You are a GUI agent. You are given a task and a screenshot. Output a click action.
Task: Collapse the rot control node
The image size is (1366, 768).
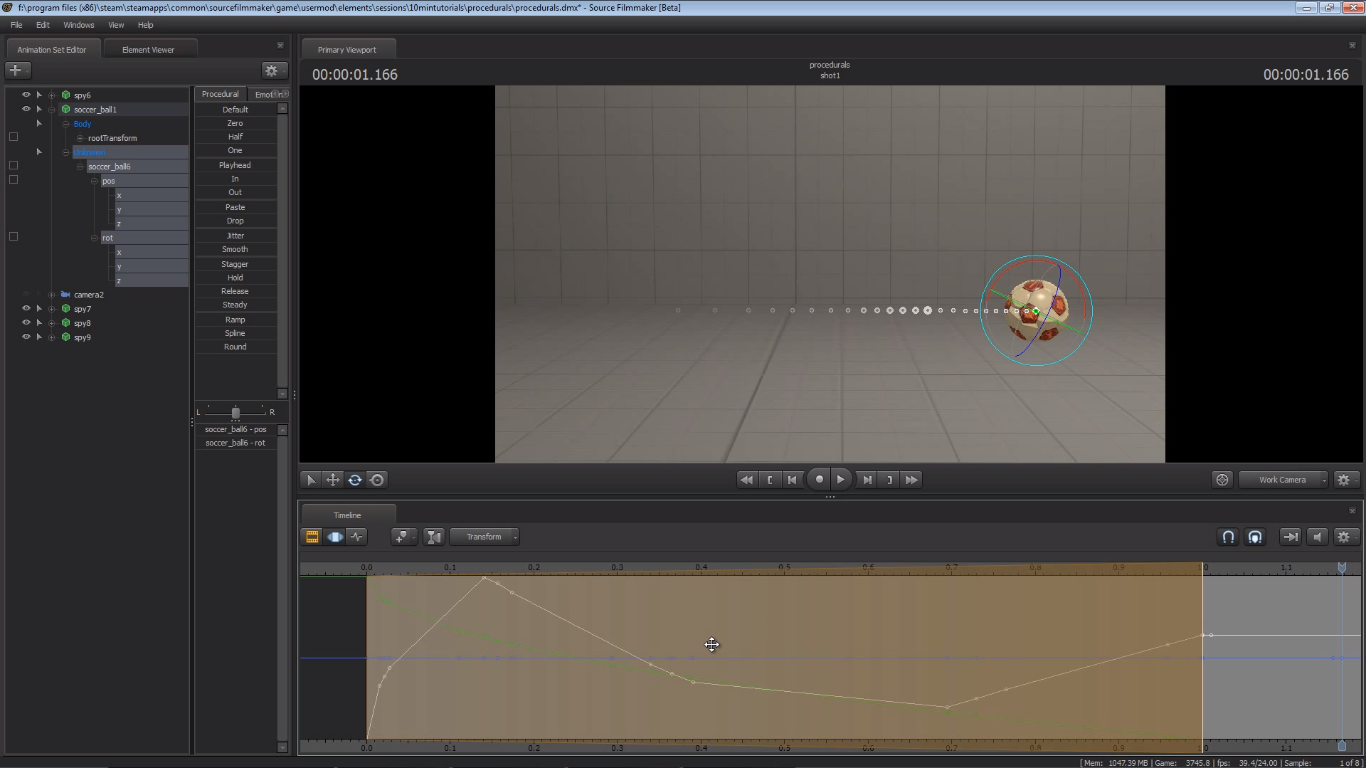pos(94,238)
